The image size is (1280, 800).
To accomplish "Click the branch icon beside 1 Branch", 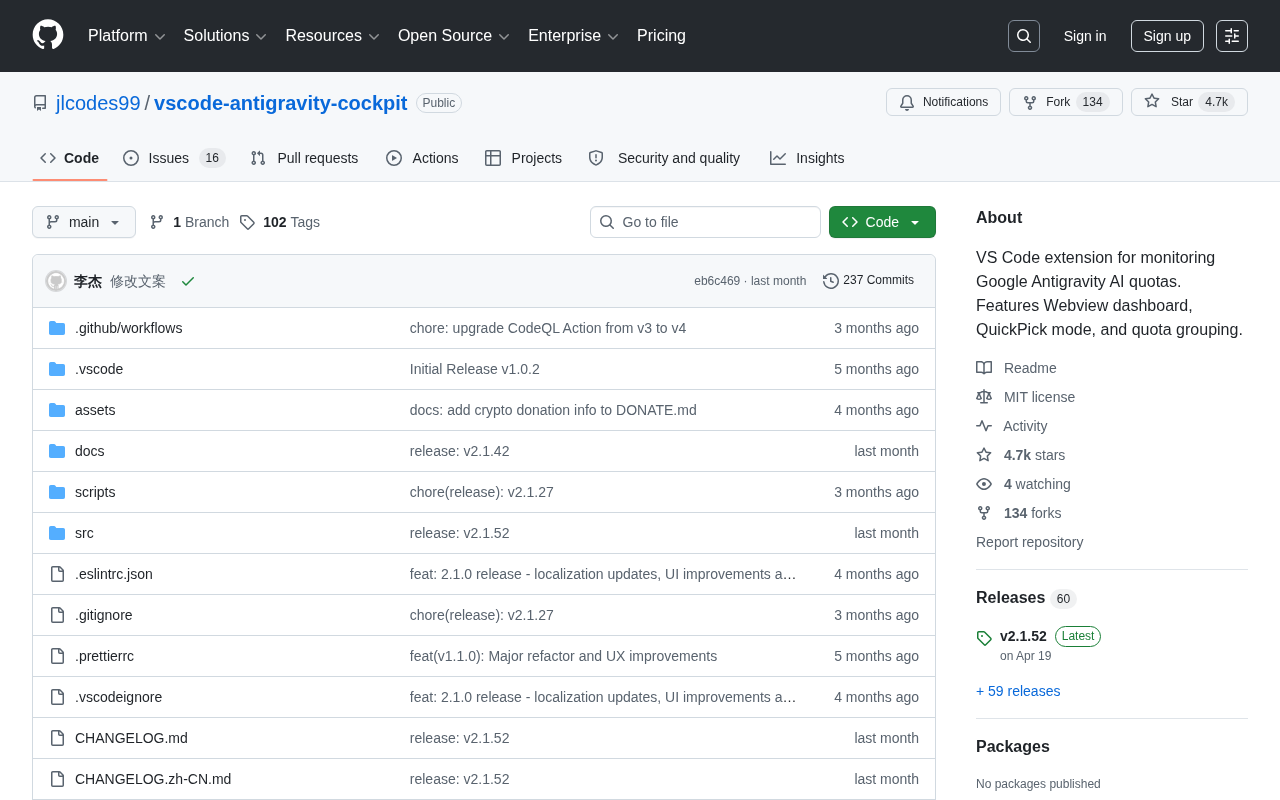I will coord(157,222).
